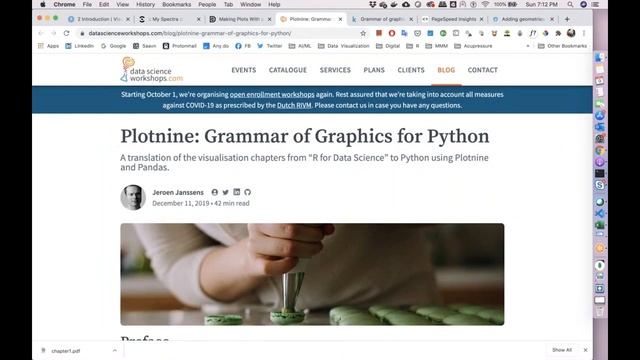This screenshot has height=360, width=640.
Task: Close the PageSpeed Insights tab
Action: coord(481,19)
